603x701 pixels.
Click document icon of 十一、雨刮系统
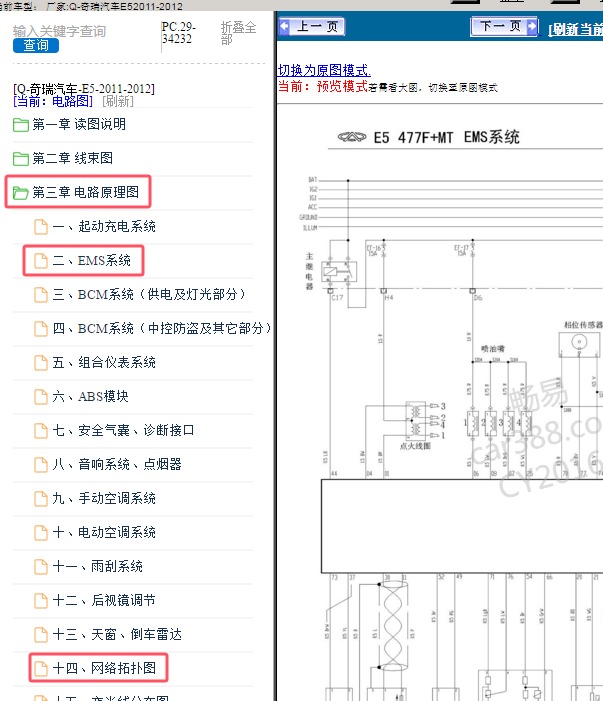pyautogui.click(x=41, y=566)
